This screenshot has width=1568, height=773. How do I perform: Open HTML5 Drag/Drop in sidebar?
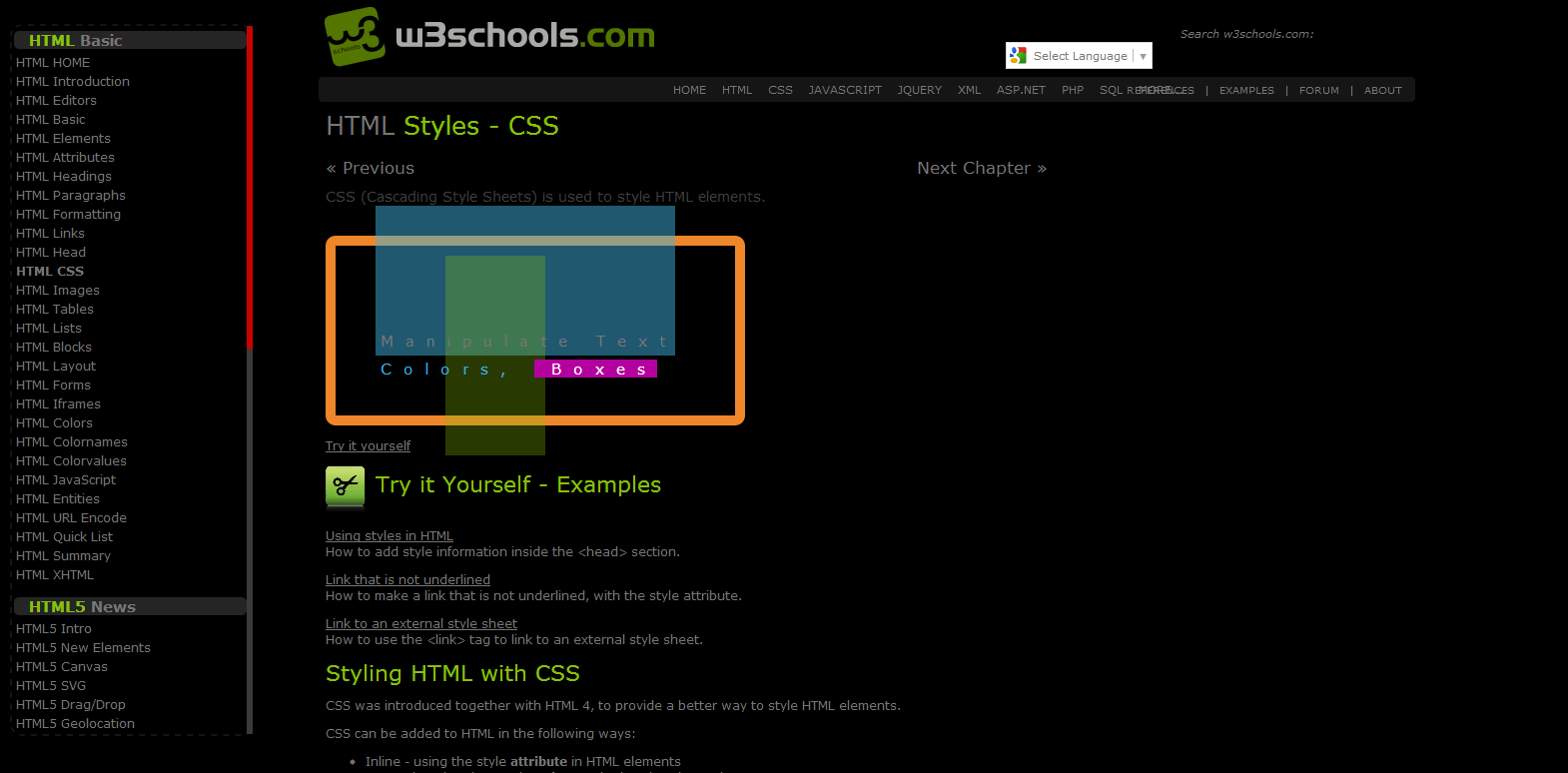(x=71, y=705)
